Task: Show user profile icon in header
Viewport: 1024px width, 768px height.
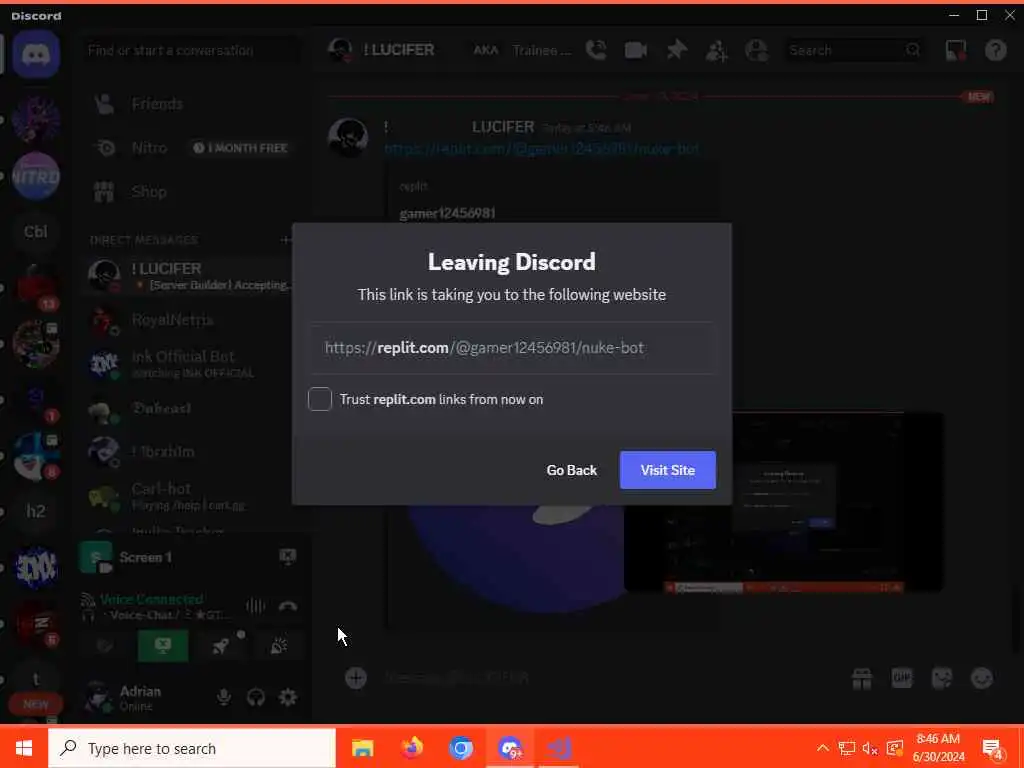Action: pos(757,50)
